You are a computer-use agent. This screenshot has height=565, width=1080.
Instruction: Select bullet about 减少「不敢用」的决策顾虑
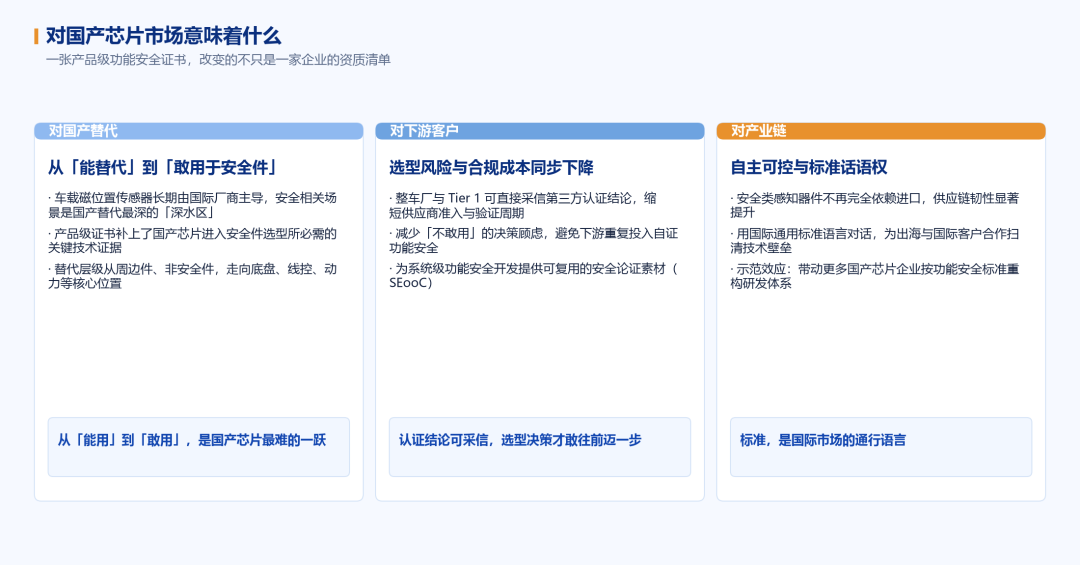point(533,240)
